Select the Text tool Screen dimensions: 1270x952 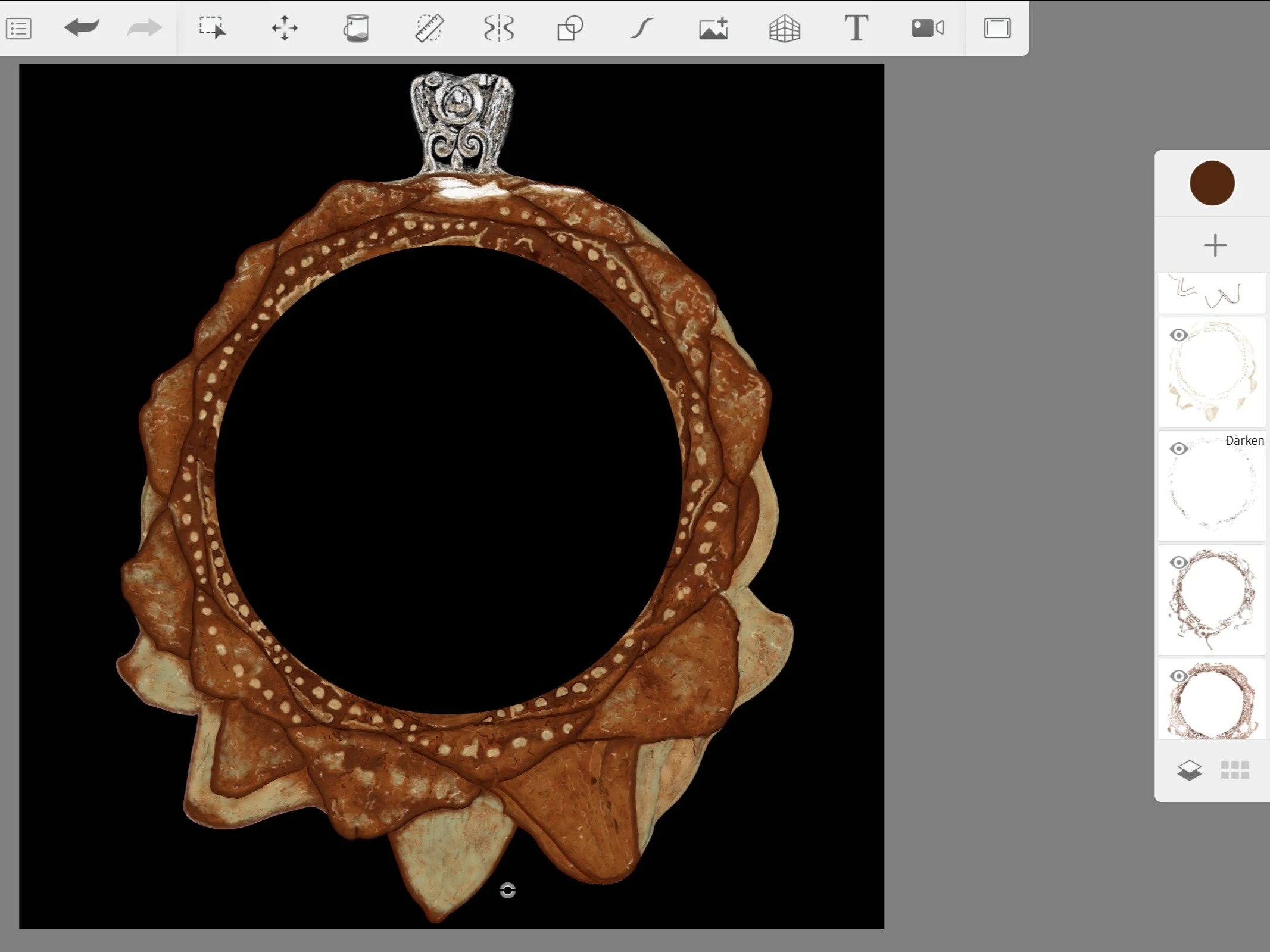(x=856, y=28)
